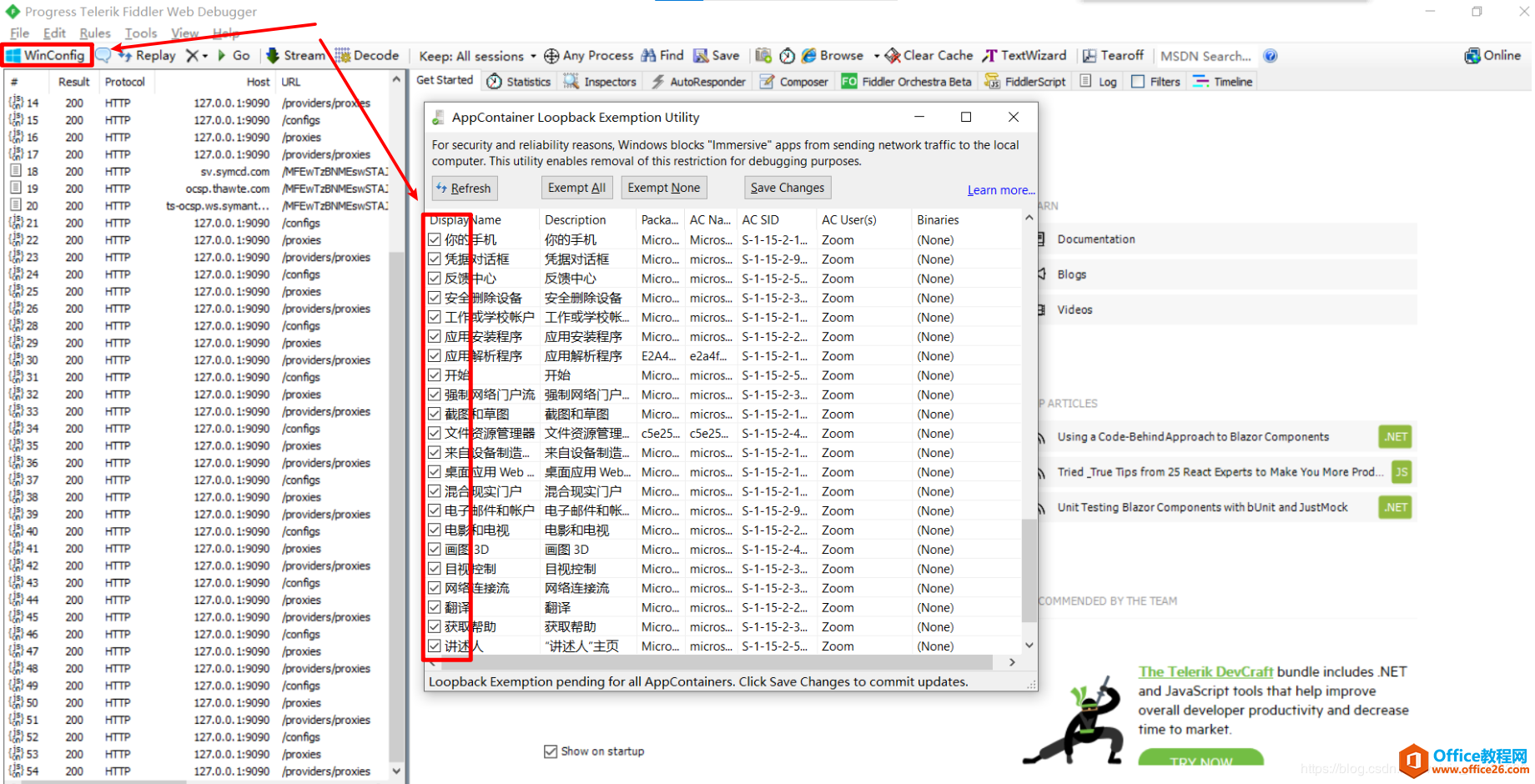Click the timer clock icon
Viewport: 1535px width, 784px height.
click(787, 56)
